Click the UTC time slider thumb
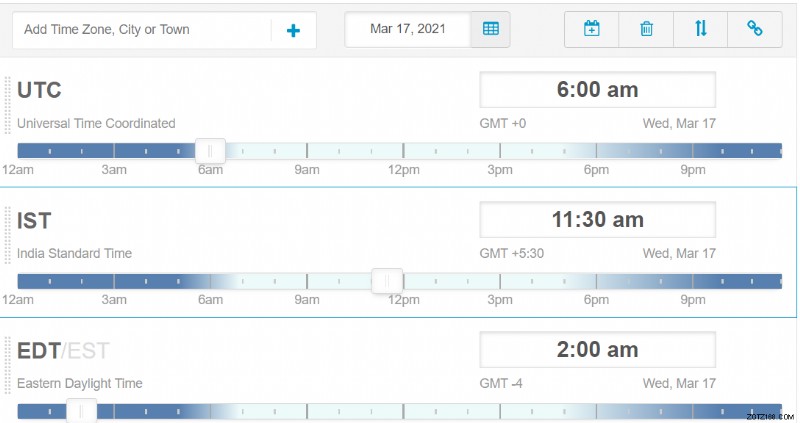The width and height of the screenshot is (800, 423). click(210, 151)
